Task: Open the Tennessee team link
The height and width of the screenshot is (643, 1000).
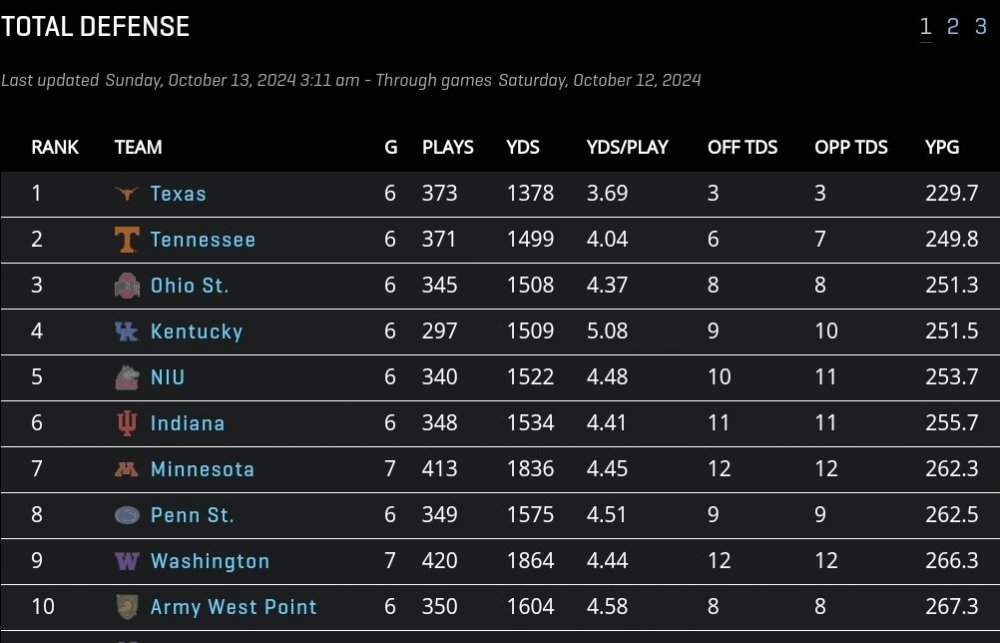Action: (203, 240)
